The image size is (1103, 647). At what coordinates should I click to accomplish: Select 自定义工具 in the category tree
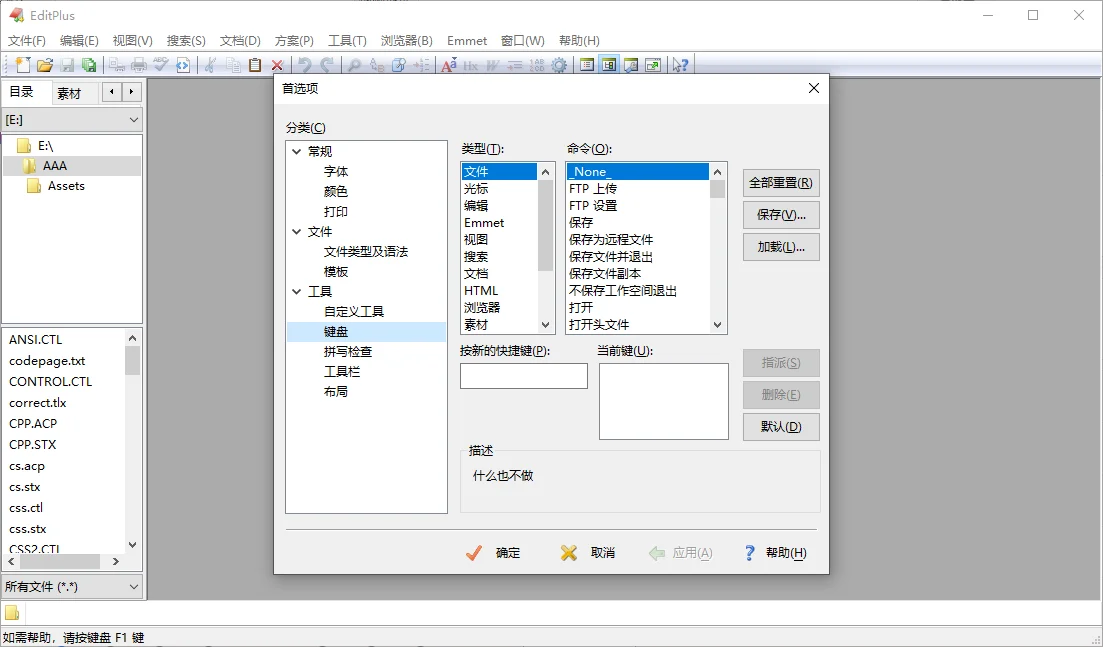click(354, 312)
